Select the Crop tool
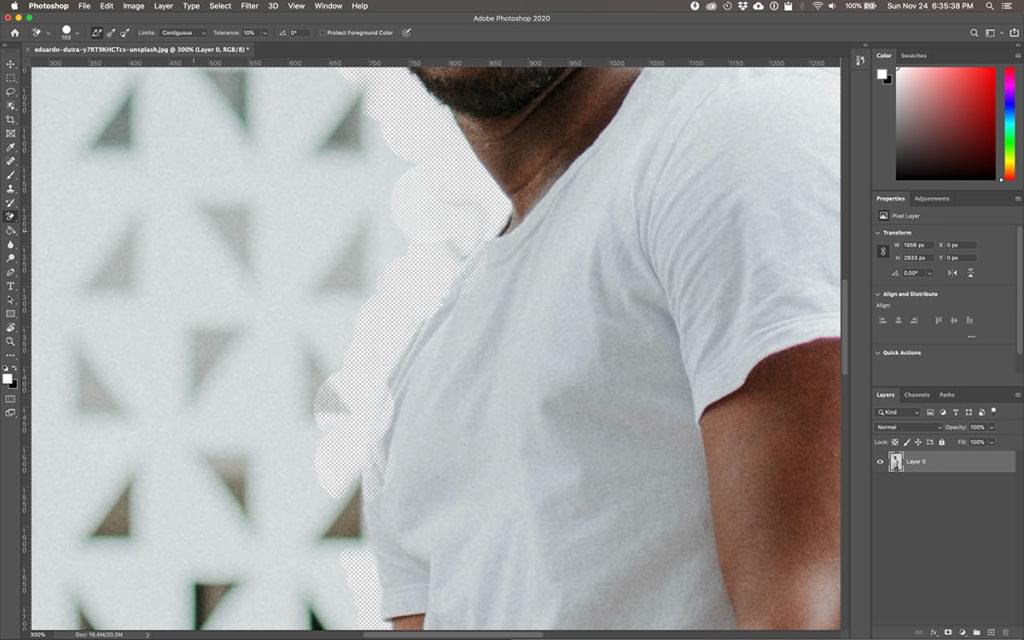 pos(11,119)
